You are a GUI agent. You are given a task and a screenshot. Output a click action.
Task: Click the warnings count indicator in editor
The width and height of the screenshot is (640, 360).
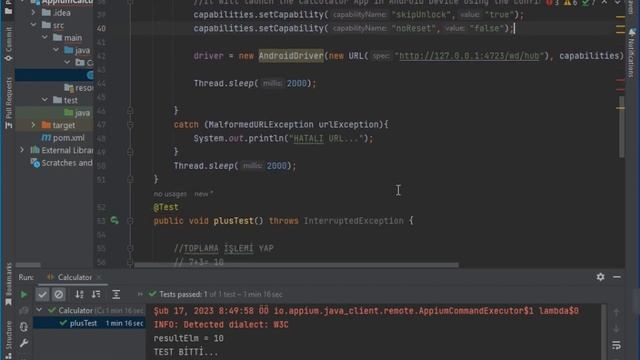tap(571, 2)
